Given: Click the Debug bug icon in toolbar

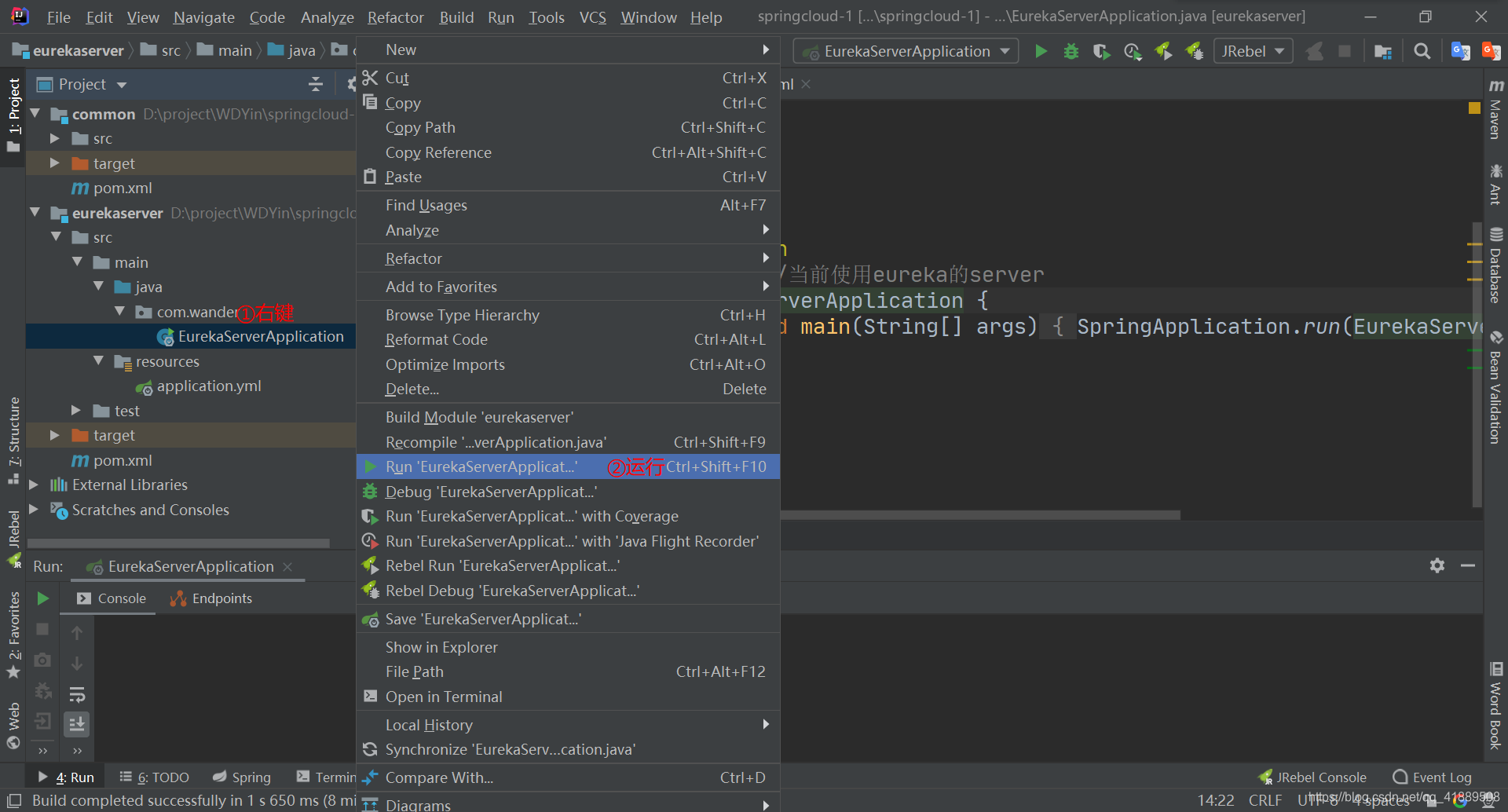Looking at the screenshot, I should 1071,51.
